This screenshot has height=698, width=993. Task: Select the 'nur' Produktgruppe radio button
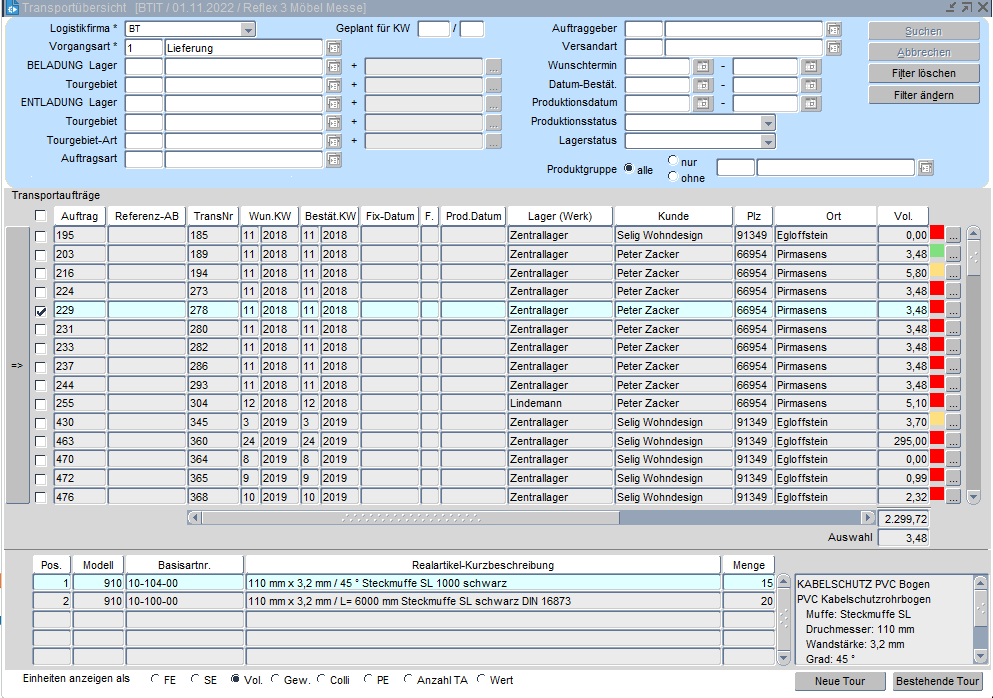(x=673, y=160)
